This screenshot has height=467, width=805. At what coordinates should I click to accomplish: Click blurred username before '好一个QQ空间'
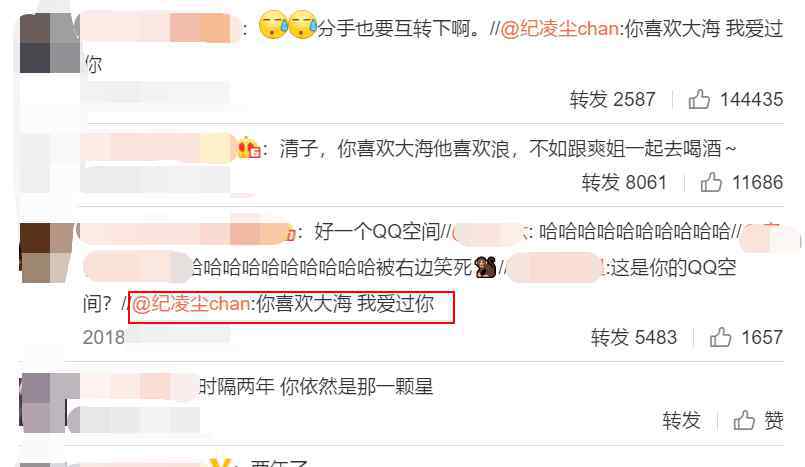[185, 231]
